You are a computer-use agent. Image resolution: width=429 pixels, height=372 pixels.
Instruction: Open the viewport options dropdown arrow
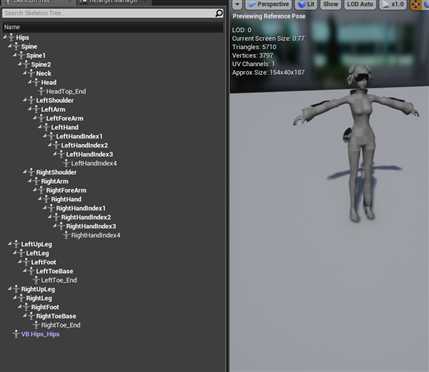click(x=237, y=4)
